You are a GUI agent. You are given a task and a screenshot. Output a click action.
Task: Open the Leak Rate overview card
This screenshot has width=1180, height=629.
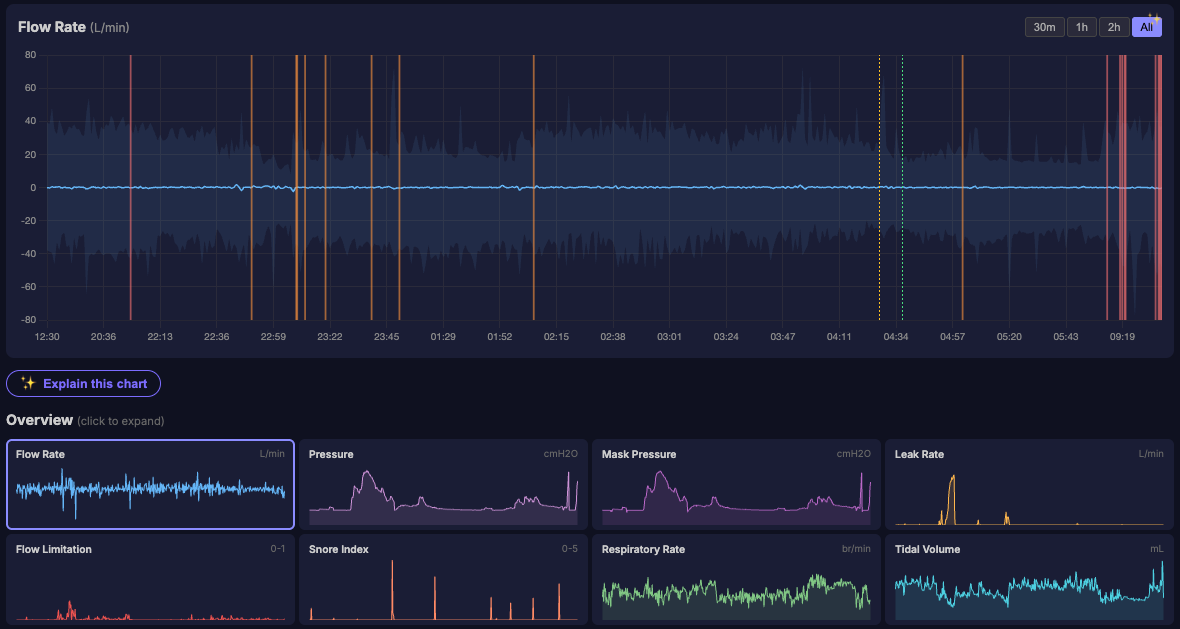click(1029, 485)
